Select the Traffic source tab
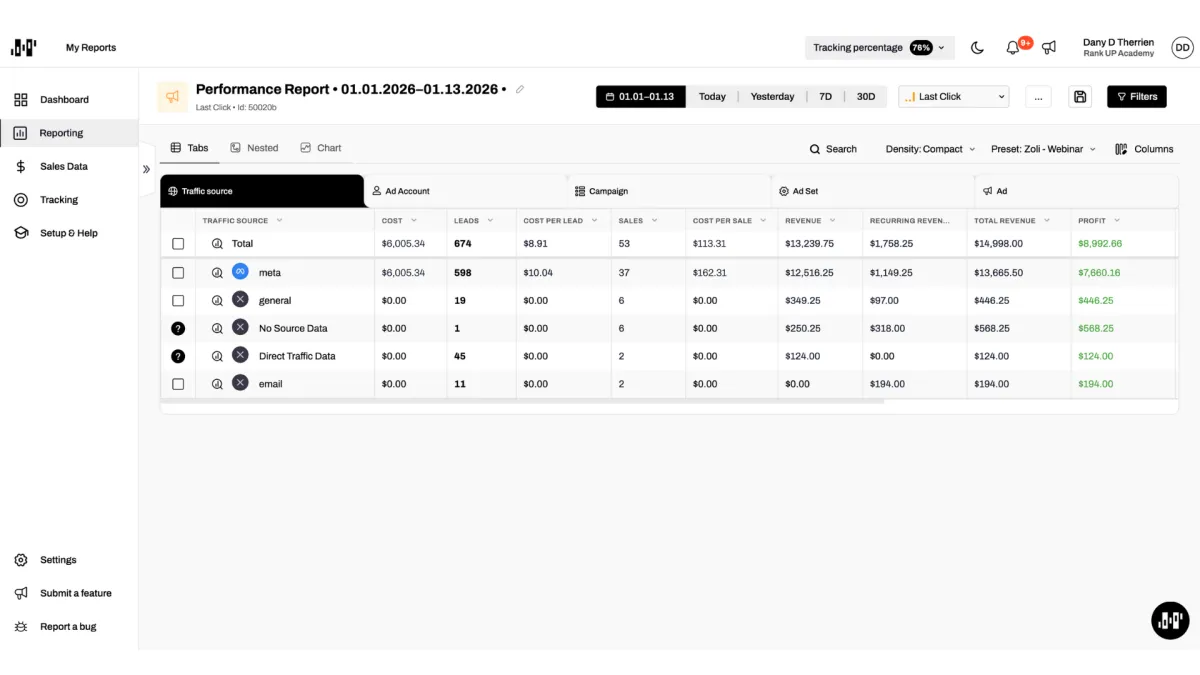The image size is (1200, 675). (262, 191)
